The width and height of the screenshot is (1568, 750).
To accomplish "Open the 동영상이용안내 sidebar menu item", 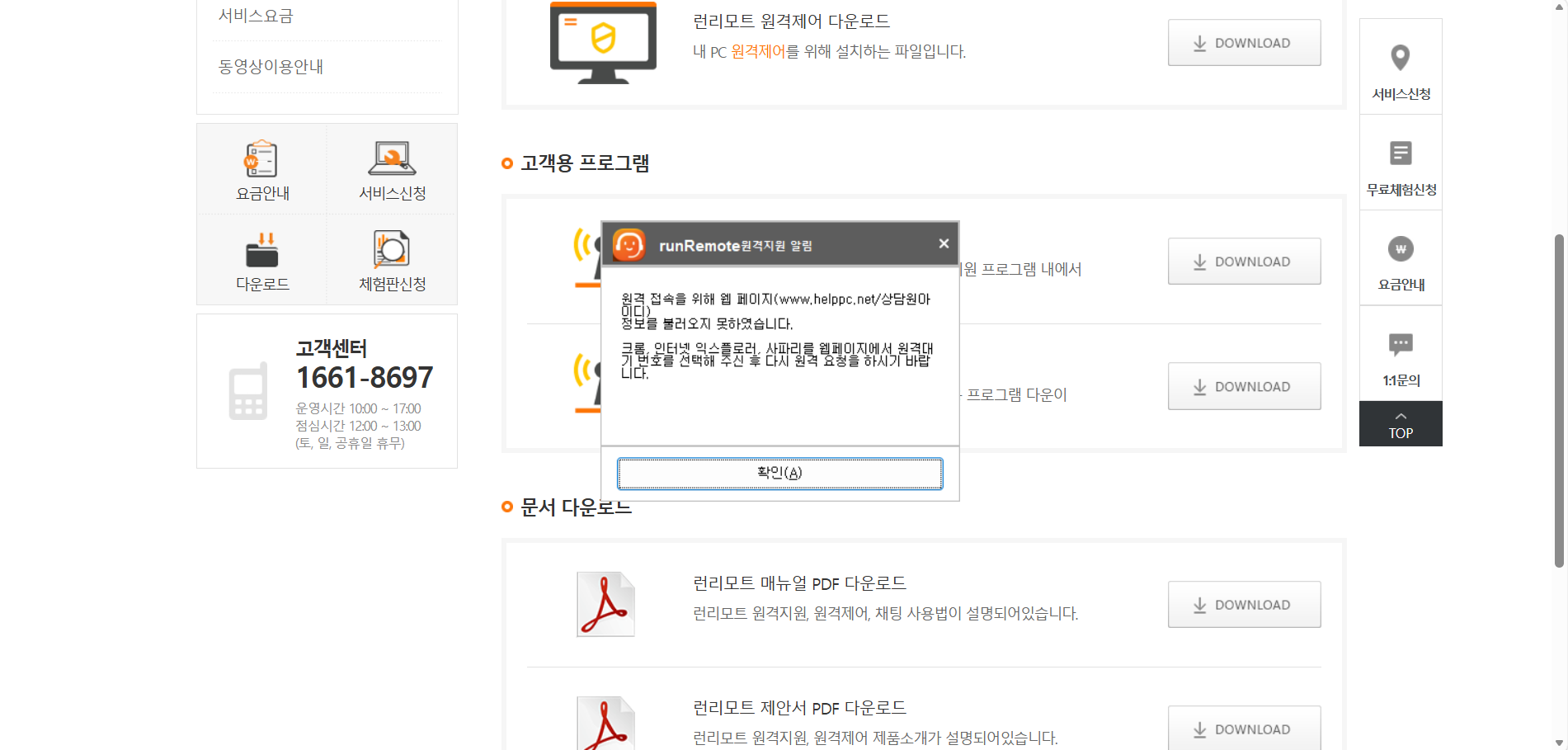I will tap(271, 67).
